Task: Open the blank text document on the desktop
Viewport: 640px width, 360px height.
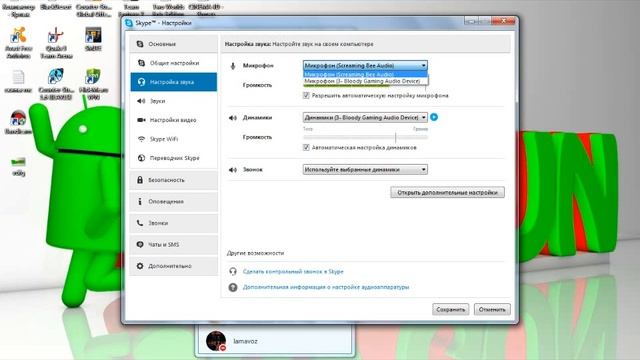Action: pos(18,82)
